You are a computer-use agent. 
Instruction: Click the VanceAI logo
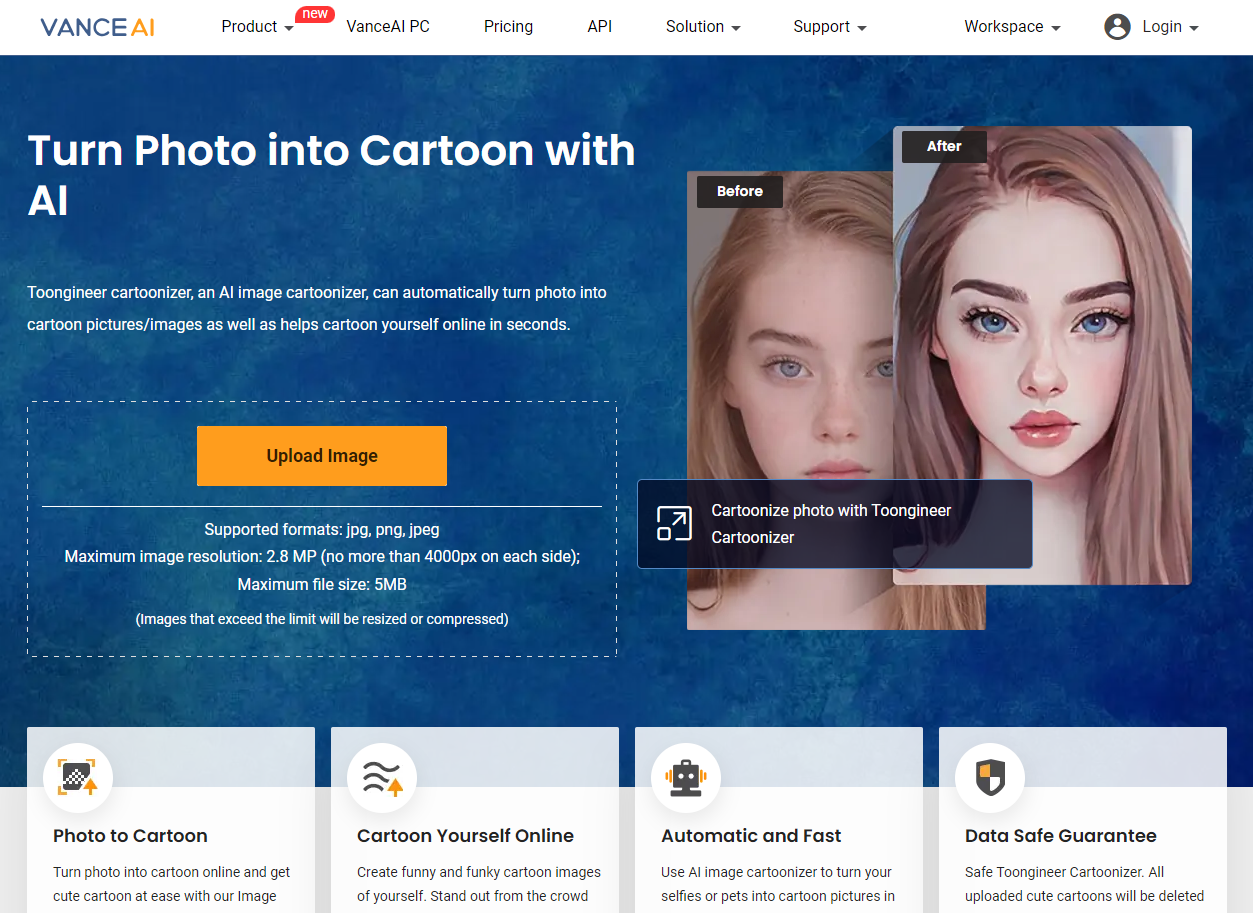tap(97, 27)
